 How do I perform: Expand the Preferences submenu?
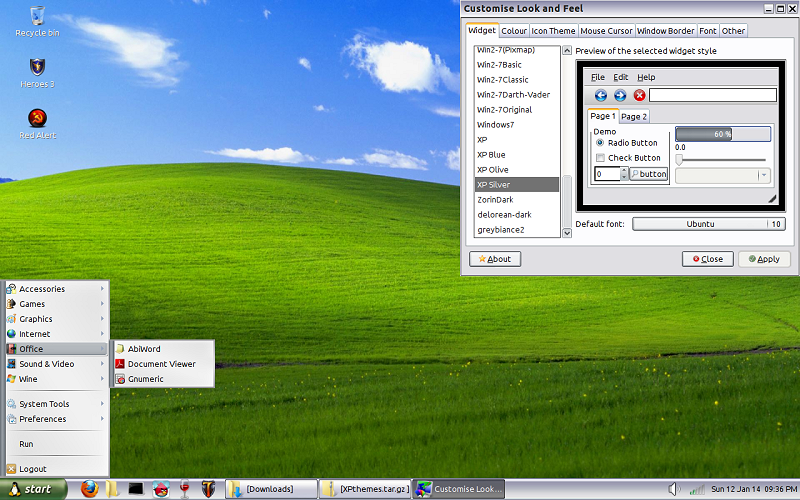tap(56, 419)
